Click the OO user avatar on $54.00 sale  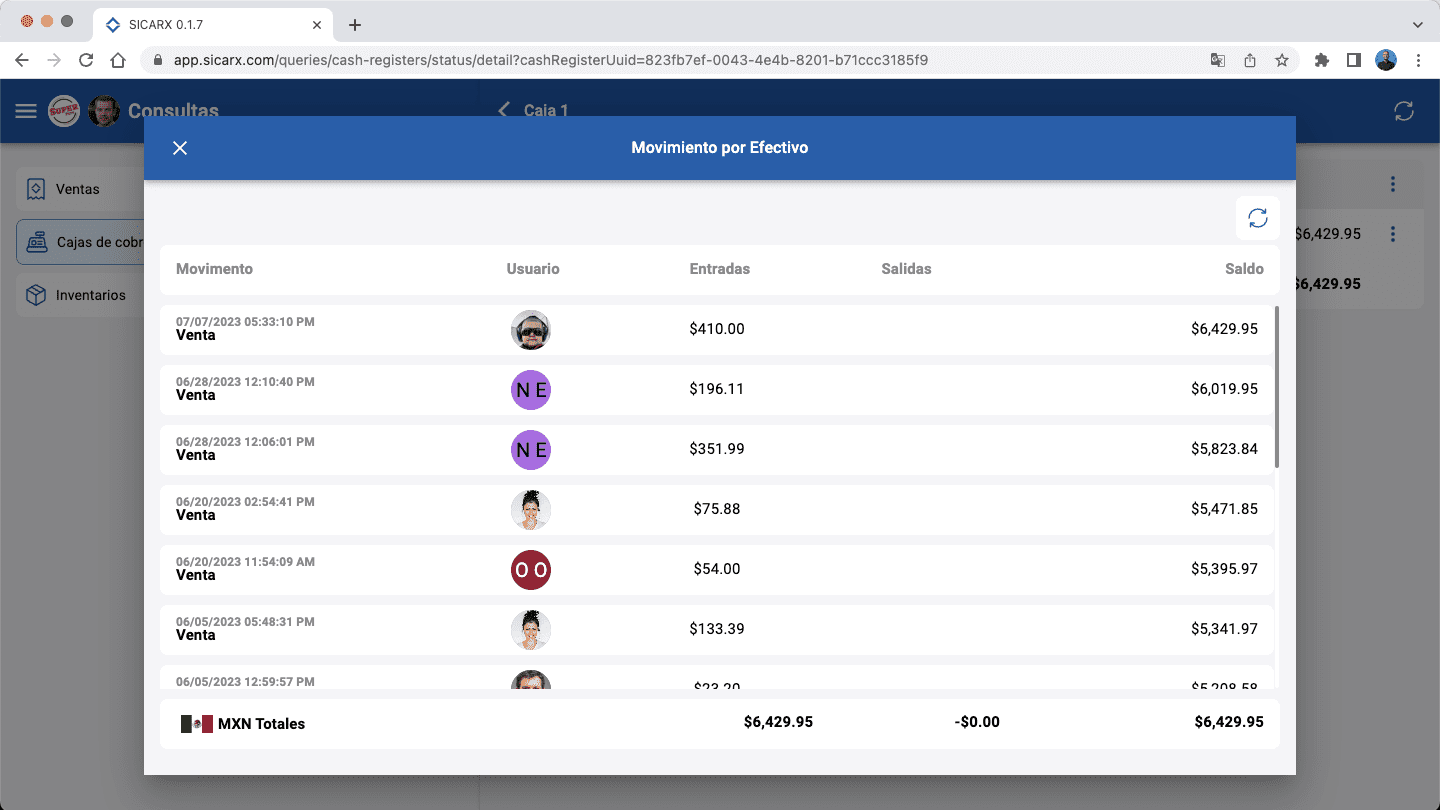coord(531,570)
